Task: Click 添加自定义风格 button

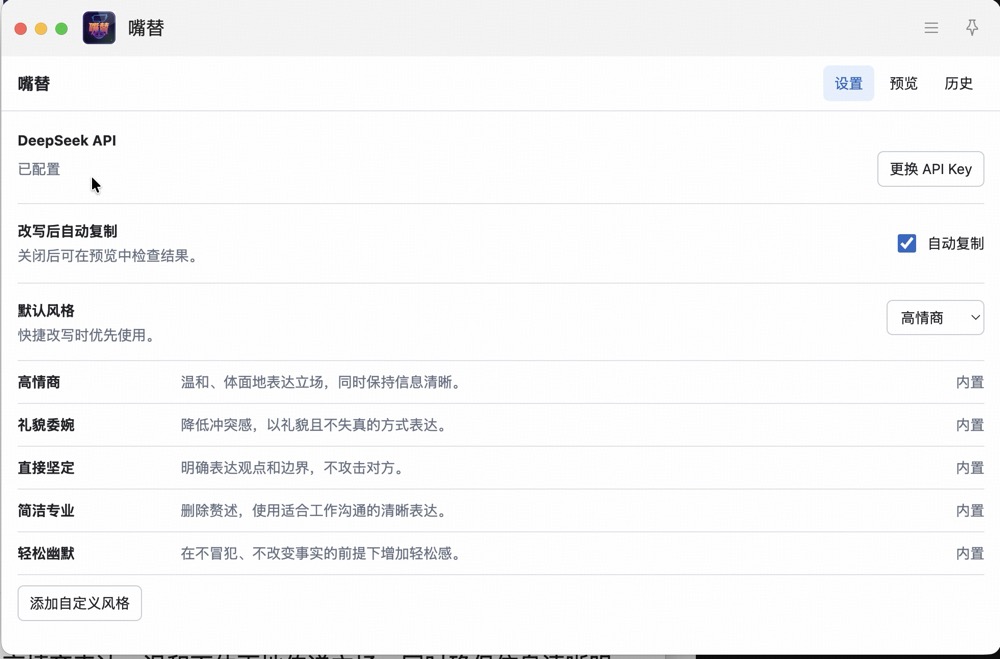Action: coord(80,603)
